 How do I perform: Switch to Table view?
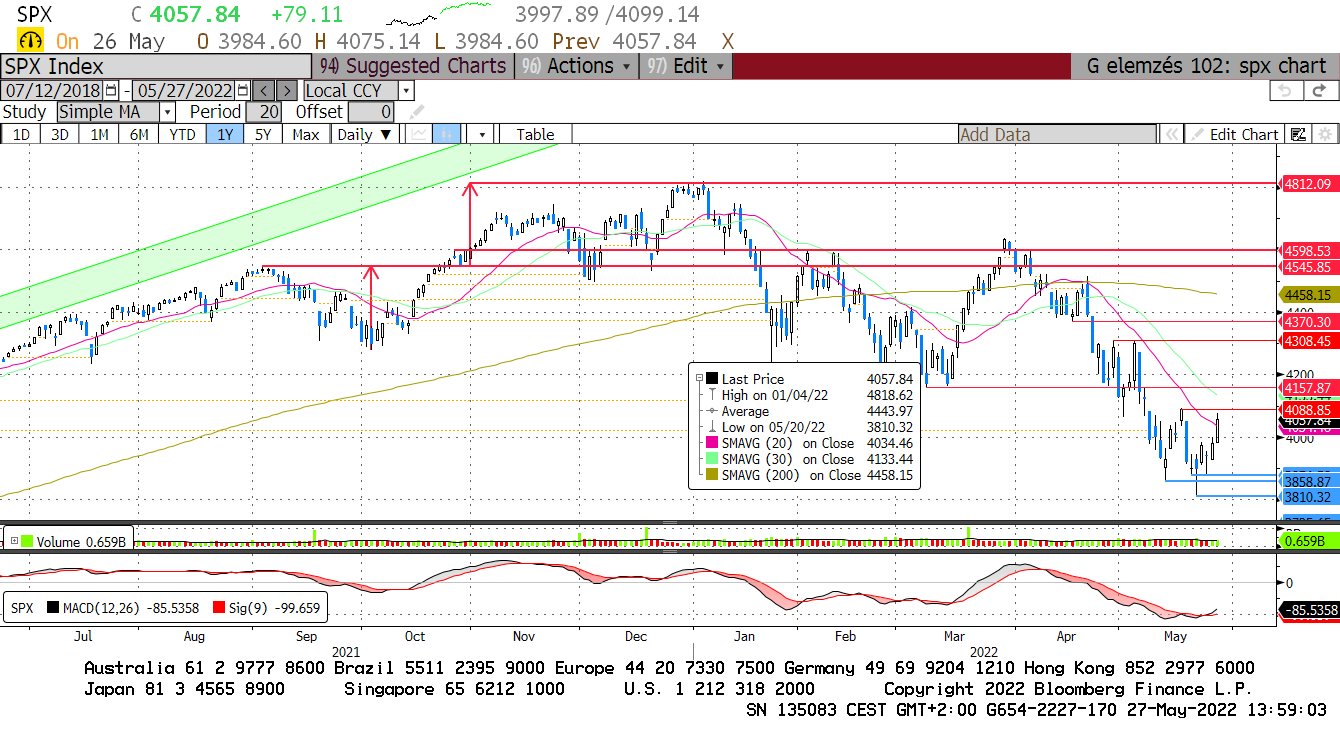(535, 134)
